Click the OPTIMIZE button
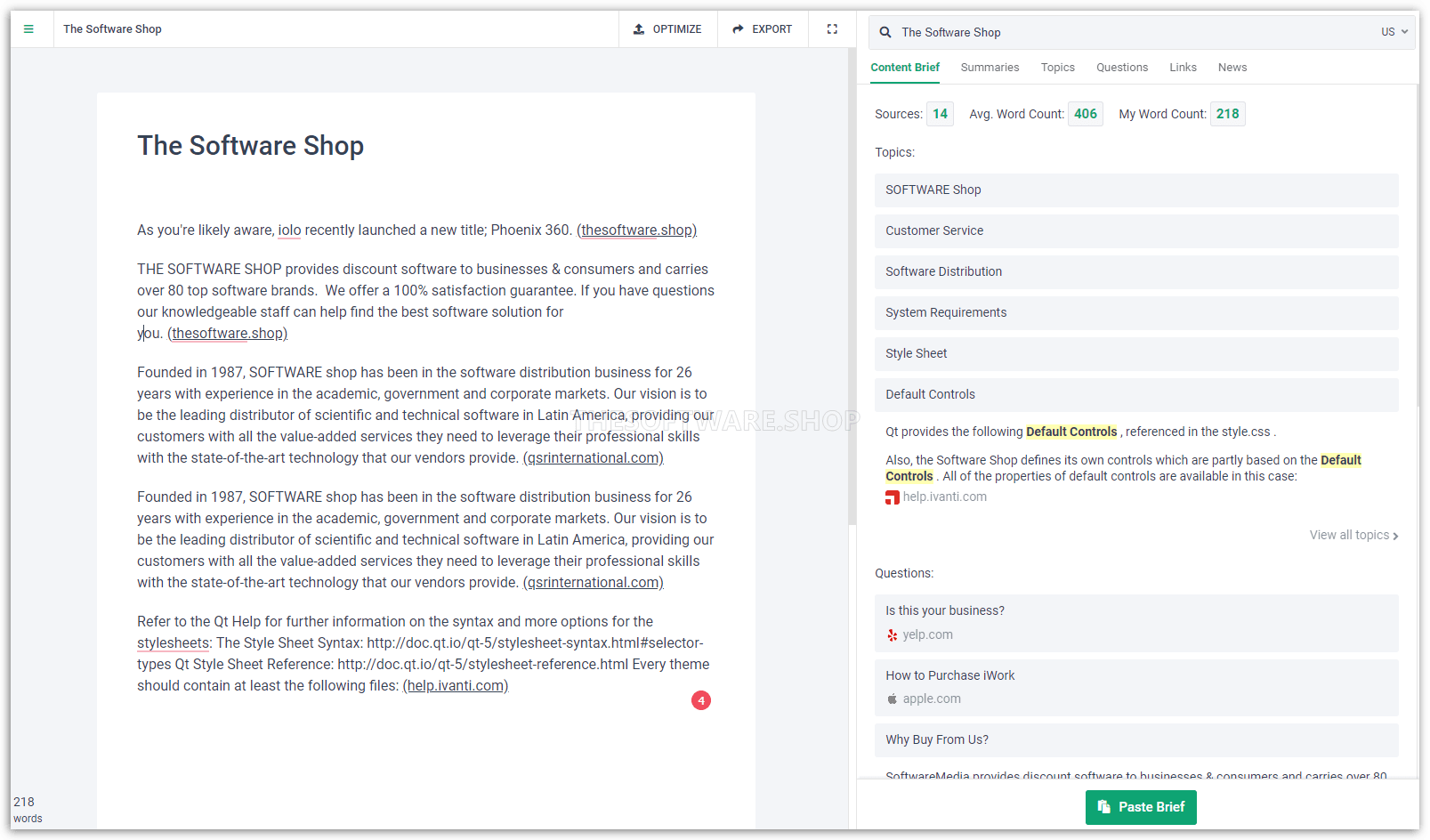The width and height of the screenshot is (1430, 840). coord(667,29)
